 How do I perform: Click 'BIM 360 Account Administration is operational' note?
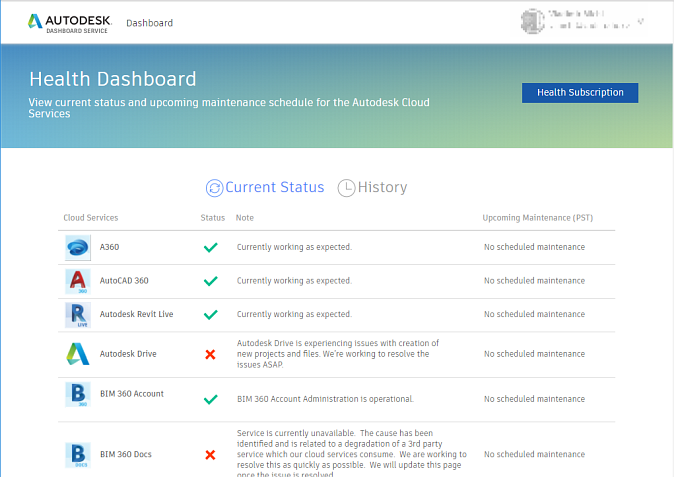click(x=325, y=399)
